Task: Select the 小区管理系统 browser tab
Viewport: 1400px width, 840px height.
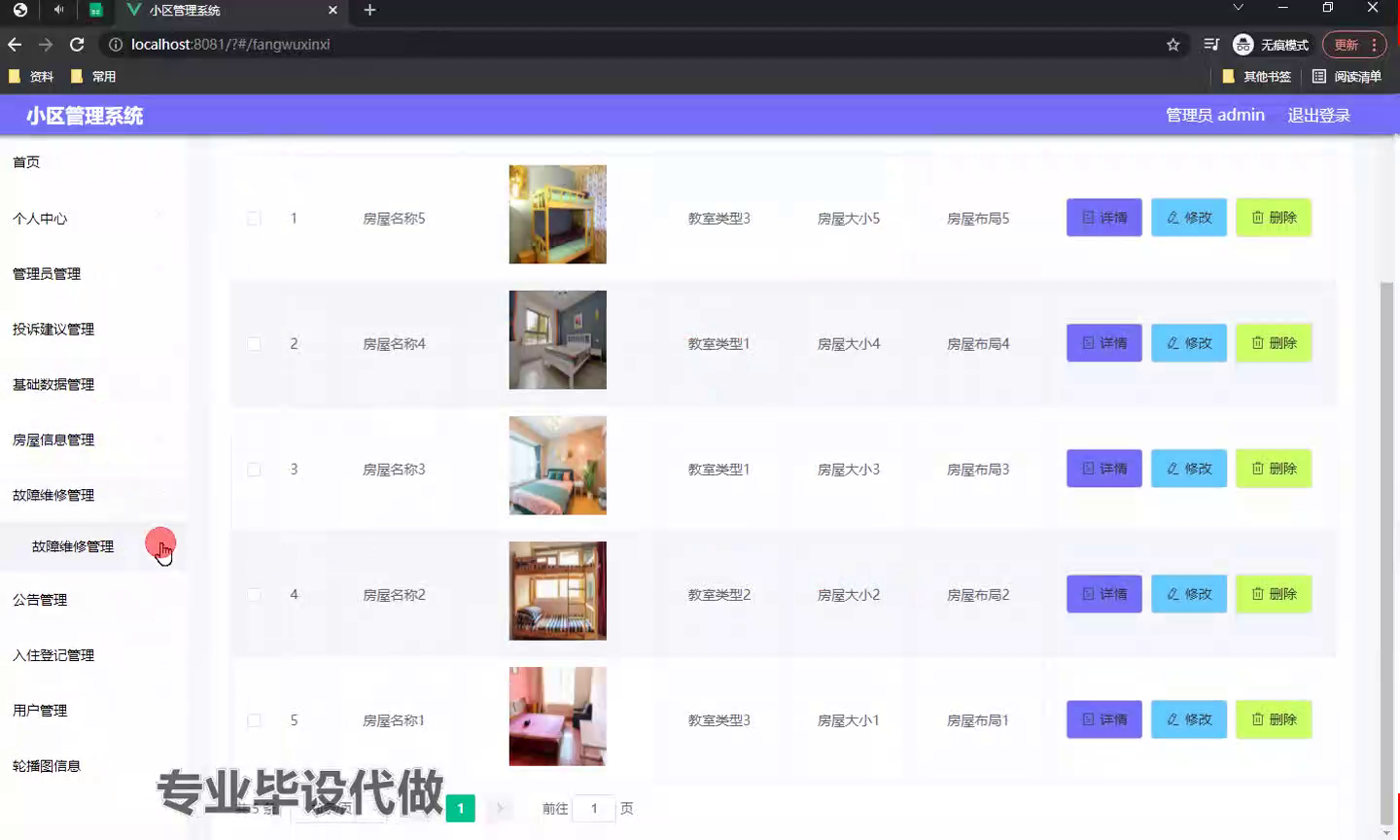Action: (x=233, y=11)
